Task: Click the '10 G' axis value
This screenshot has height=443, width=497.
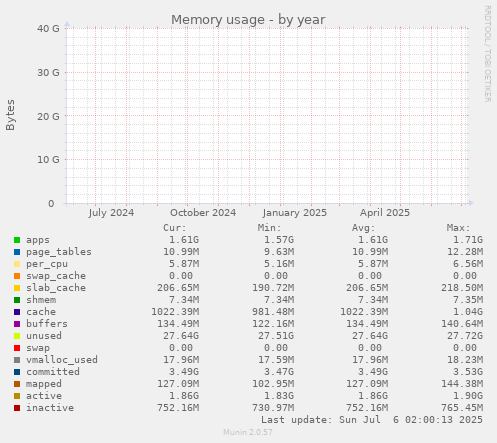Action: pos(48,160)
